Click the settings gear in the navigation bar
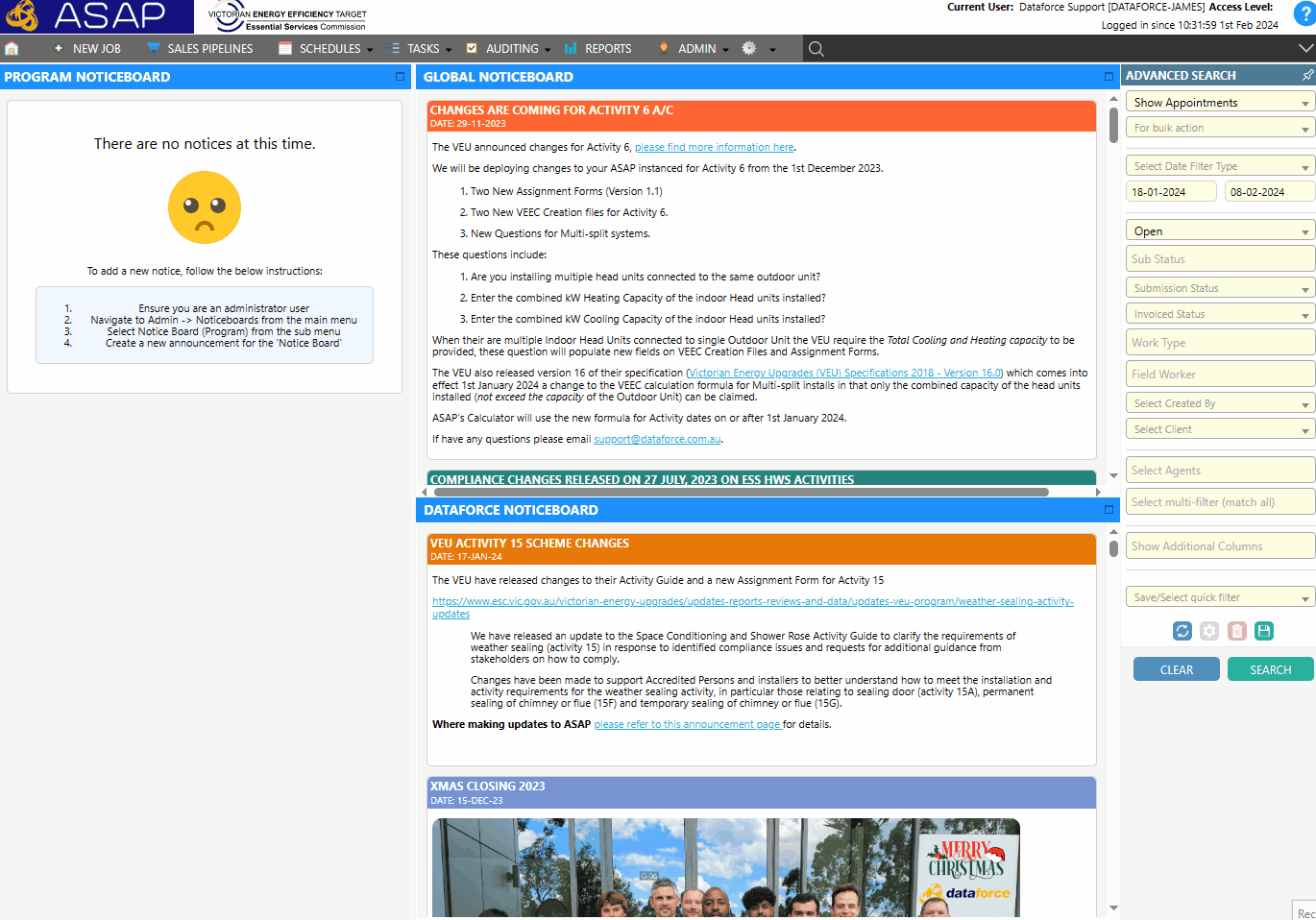This screenshot has height=920, width=1316. [749, 48]
